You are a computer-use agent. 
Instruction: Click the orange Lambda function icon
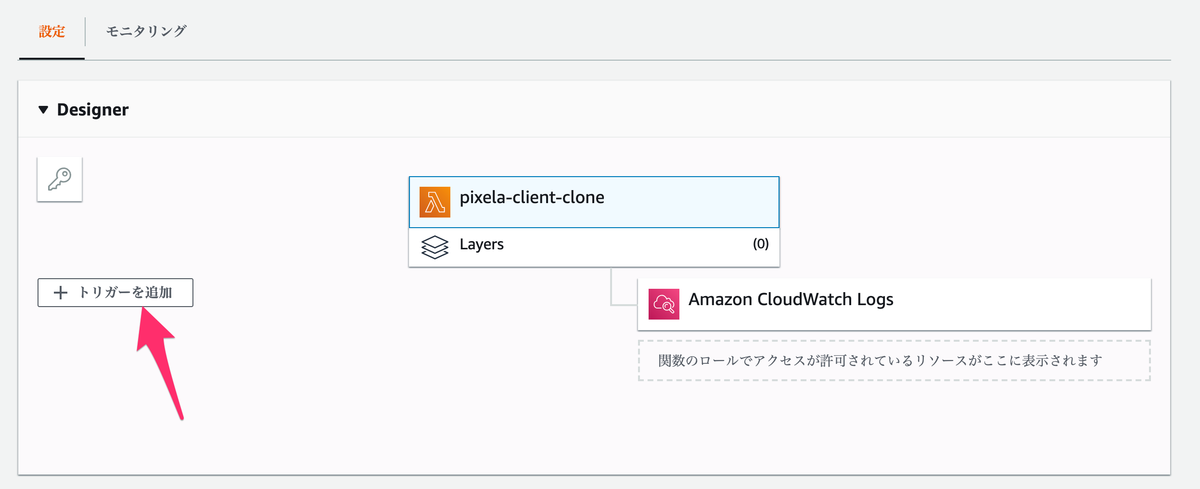(x=436, y=201)
